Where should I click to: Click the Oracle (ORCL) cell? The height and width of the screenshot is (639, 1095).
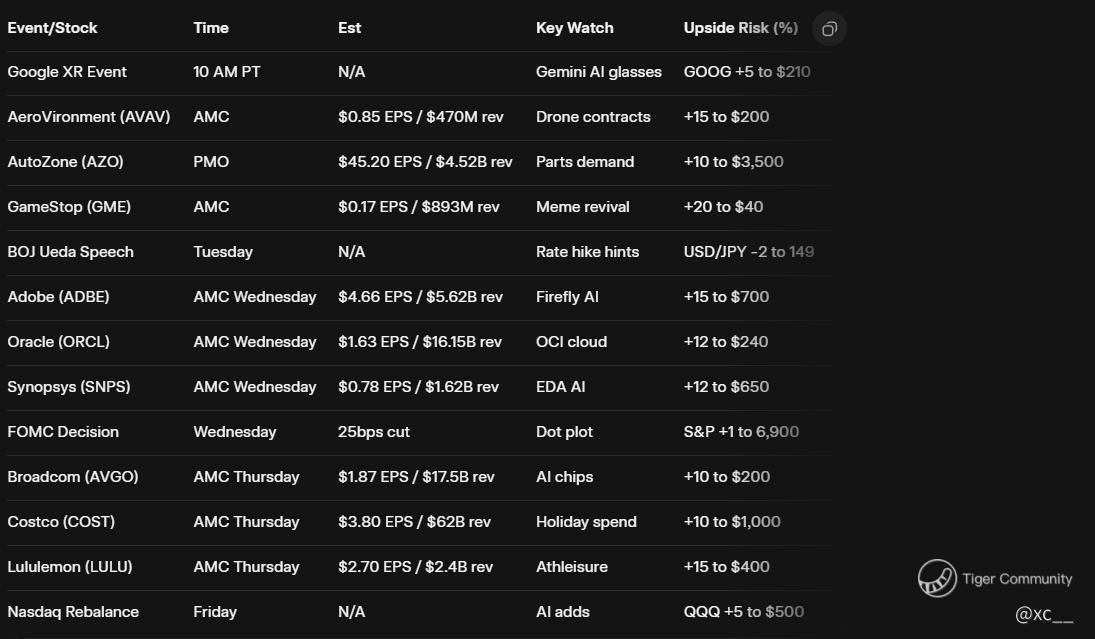(x=58, y=342)
